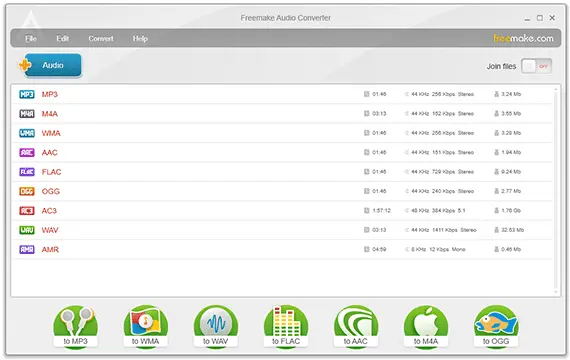
Task: Select the to WMA conversion icon
Action: tap(145, 327)
